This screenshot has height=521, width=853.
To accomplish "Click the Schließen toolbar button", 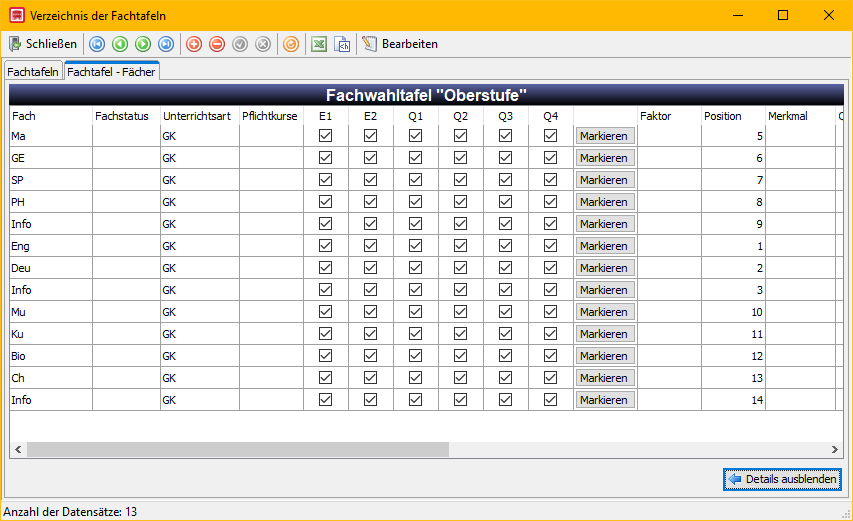I will [x=44, y=44].
